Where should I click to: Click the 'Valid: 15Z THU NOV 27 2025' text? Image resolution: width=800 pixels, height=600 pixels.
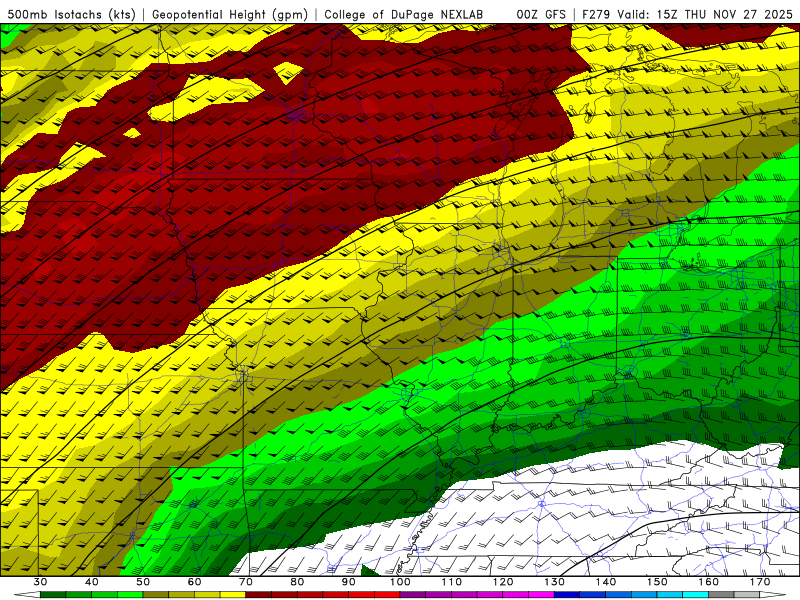(x=705, y=15)
